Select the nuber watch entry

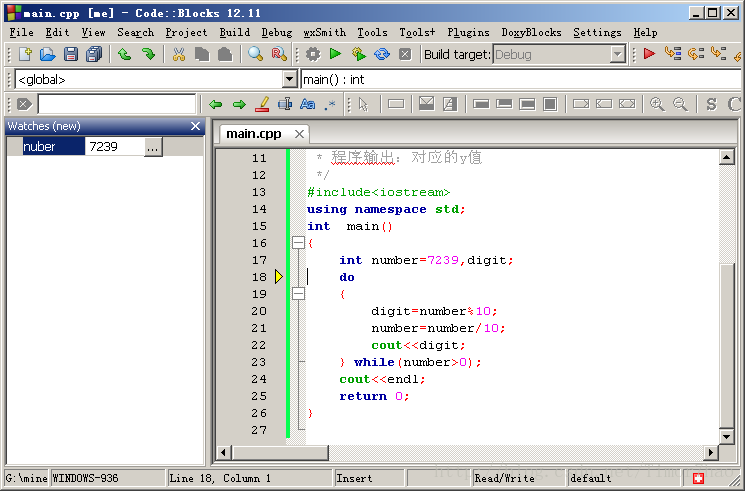coord(53,147)
